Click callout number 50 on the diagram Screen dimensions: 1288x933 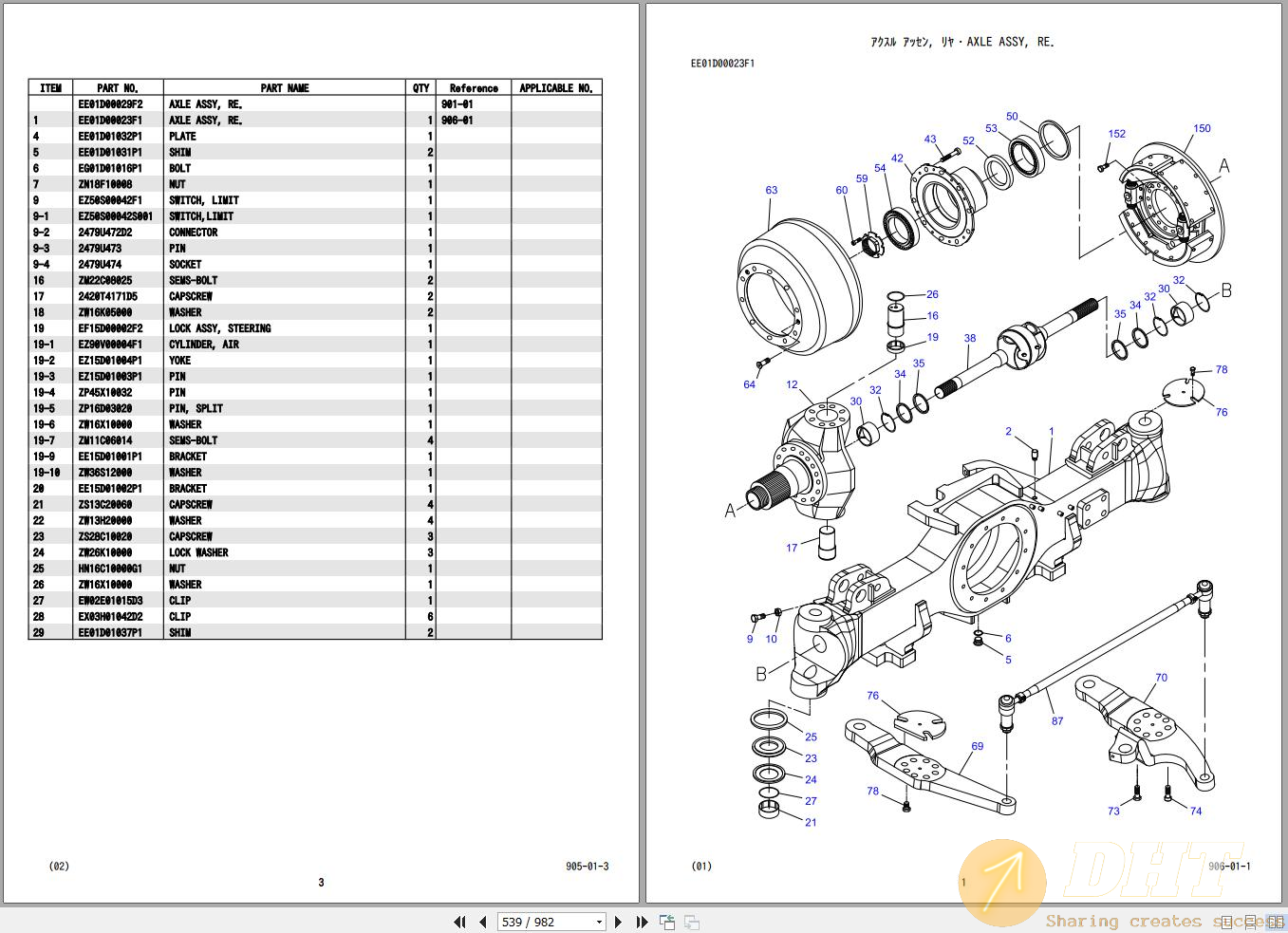pos(1012,117)
